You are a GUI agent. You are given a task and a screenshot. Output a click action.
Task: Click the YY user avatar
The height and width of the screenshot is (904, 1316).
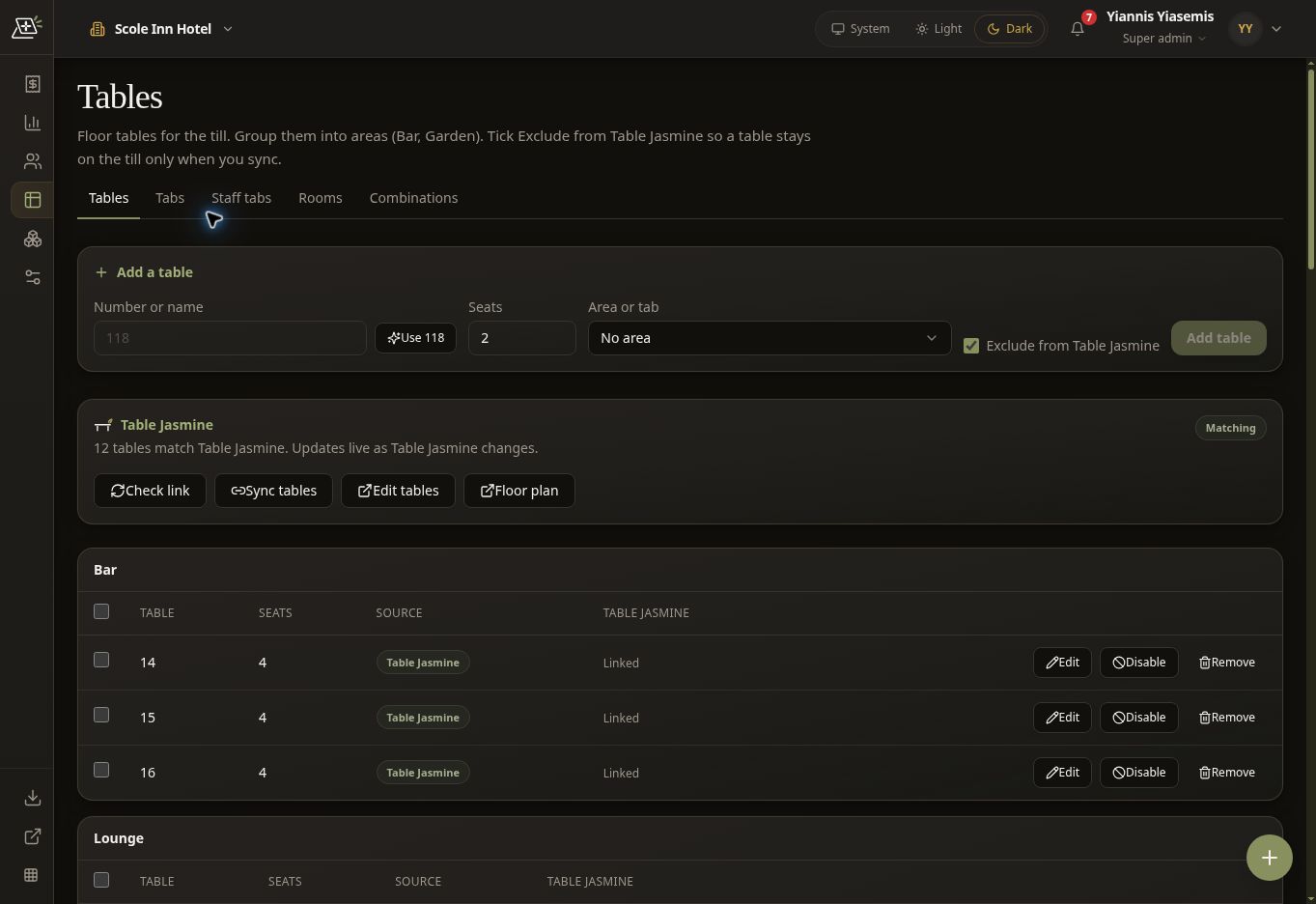(1246, 29)
